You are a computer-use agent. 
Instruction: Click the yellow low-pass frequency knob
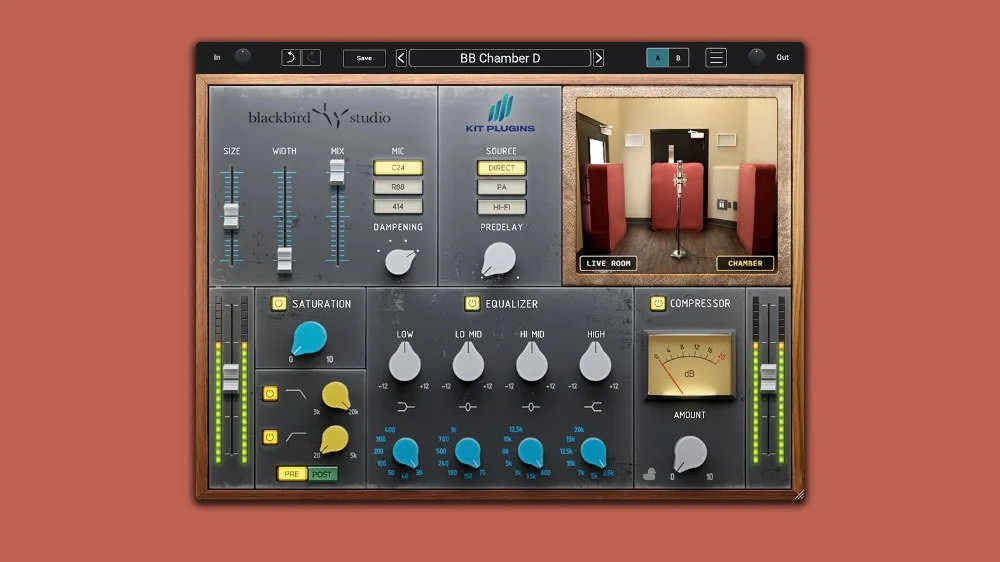(335, 396)
